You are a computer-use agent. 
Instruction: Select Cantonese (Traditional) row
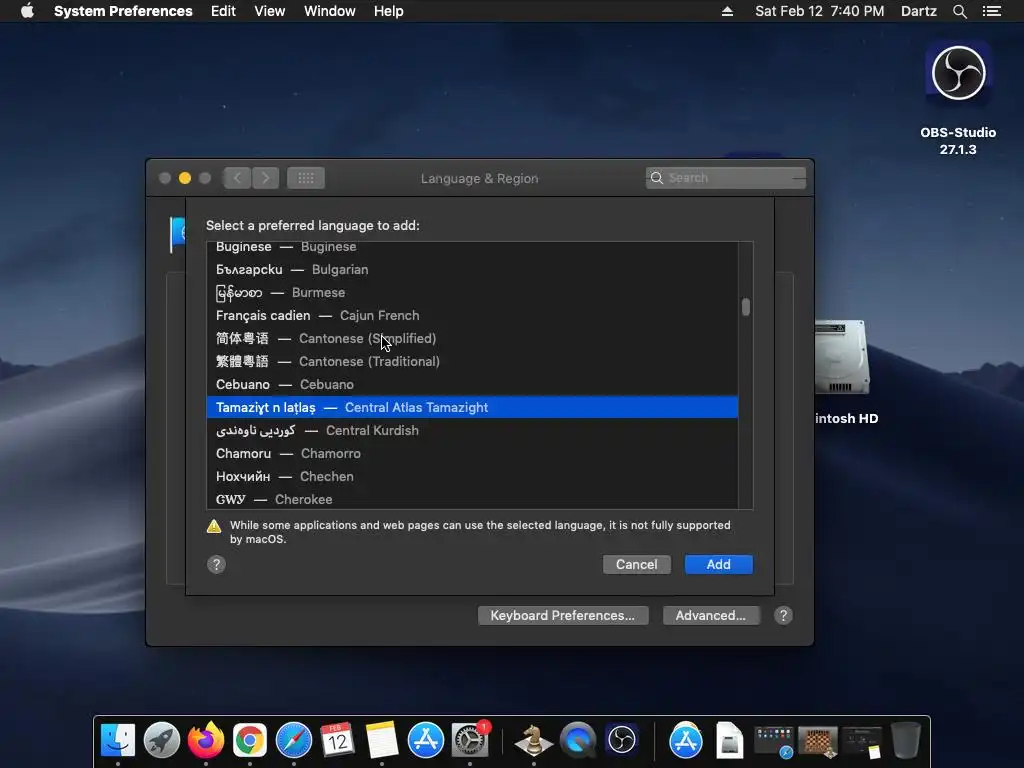click(x=472, y=361)
